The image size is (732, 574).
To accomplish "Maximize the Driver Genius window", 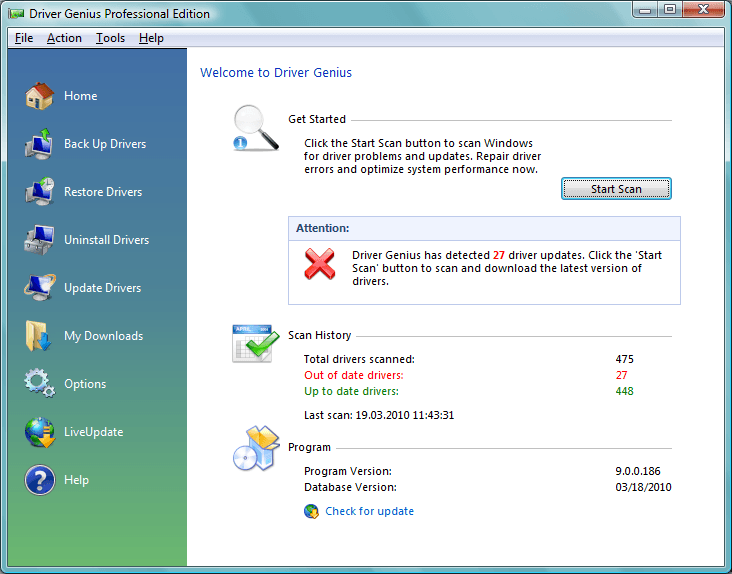I will click(670, 10).
